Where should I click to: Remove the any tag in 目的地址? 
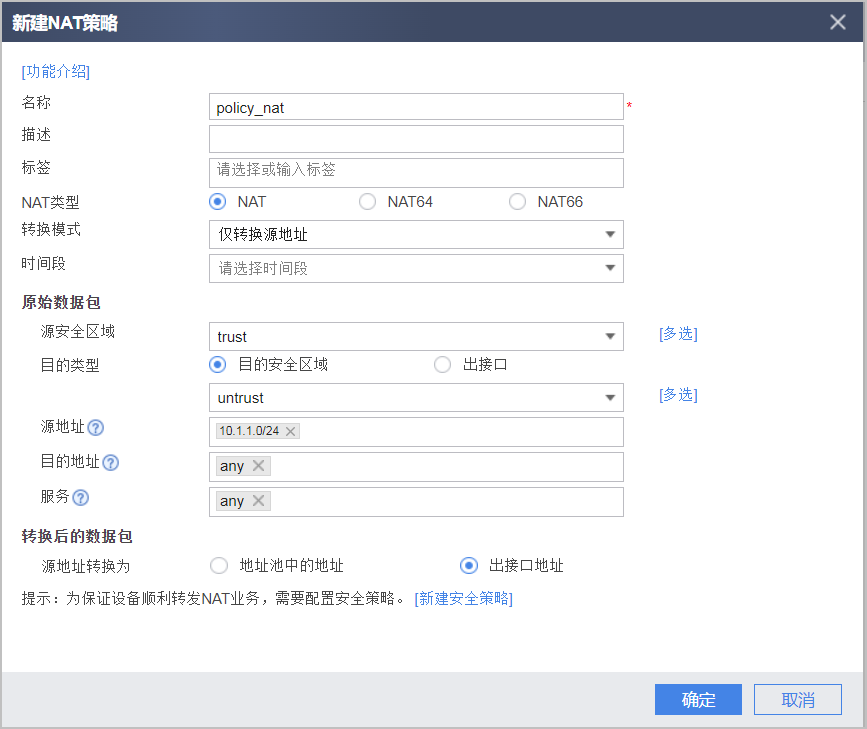pos(258,466)
